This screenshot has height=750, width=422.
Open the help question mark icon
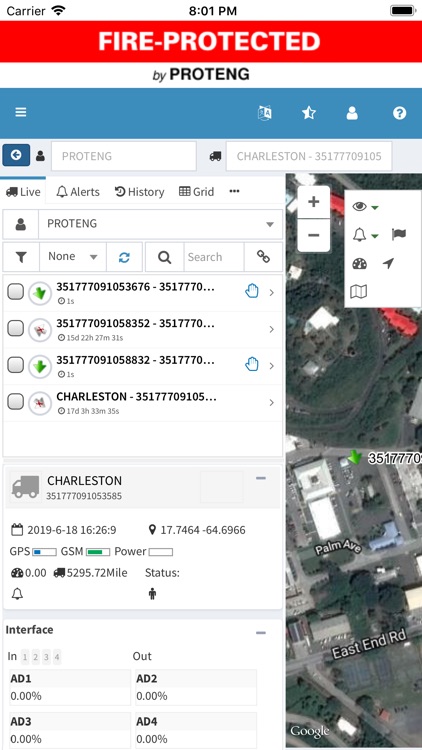(x=400, y=113)
